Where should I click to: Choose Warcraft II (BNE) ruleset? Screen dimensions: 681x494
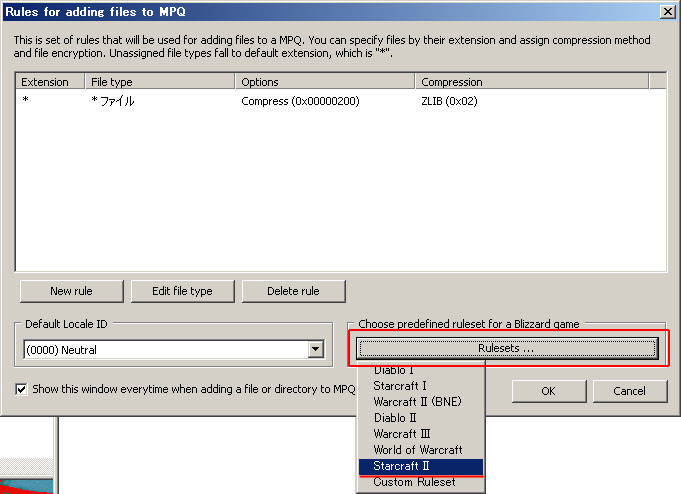click(420, 402)
